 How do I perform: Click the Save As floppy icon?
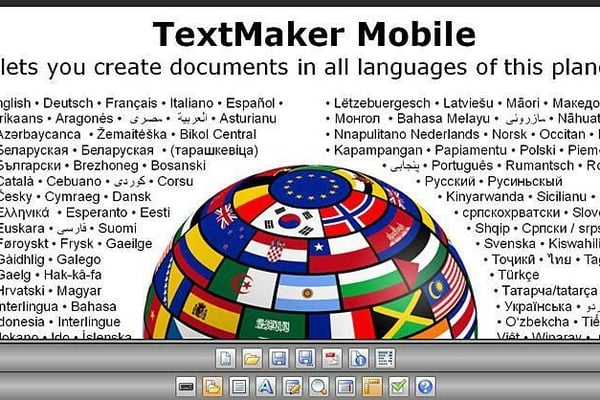306,358
